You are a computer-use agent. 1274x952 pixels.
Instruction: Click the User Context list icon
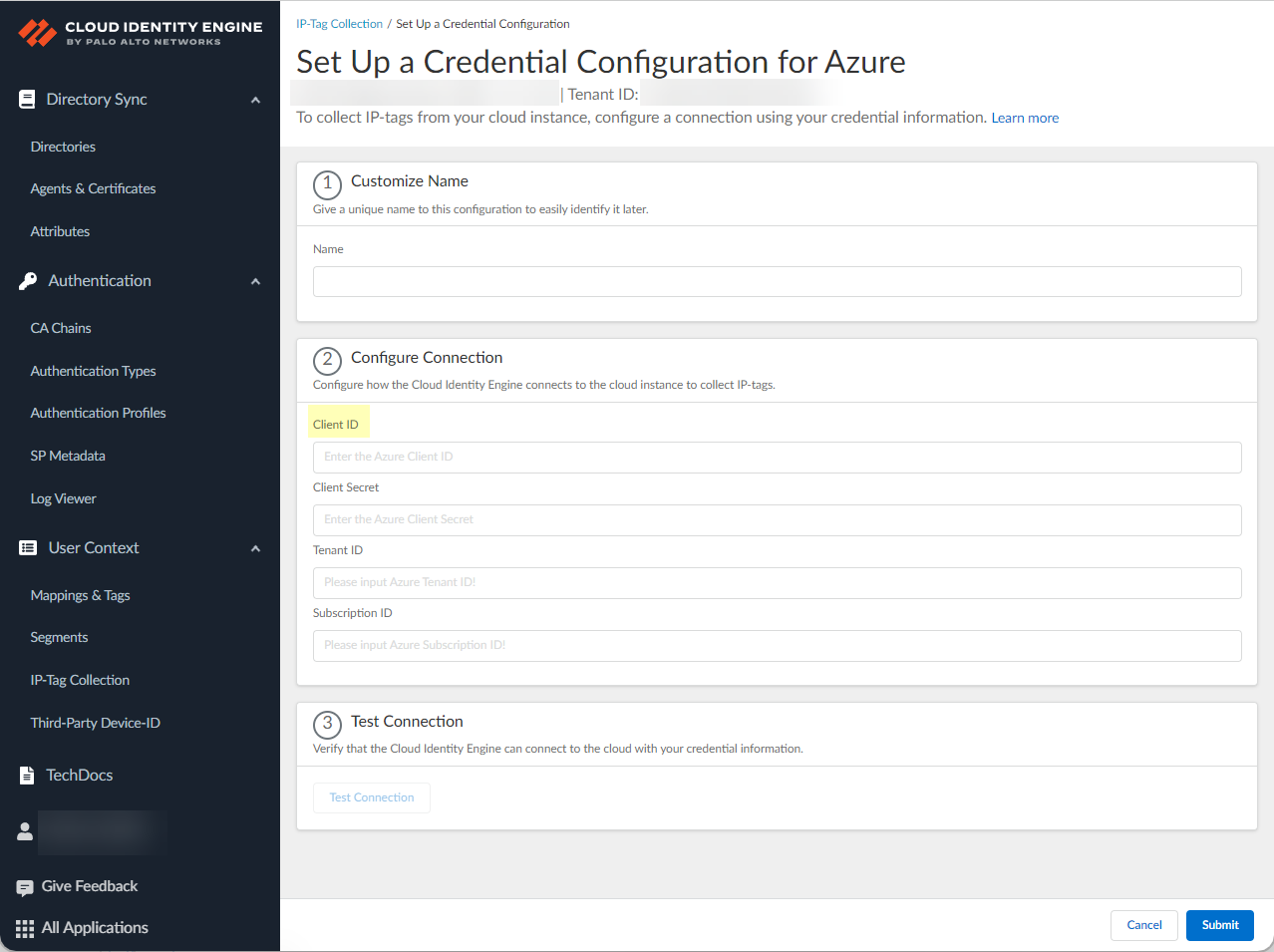pyautogui.click(x=28, y=548)
